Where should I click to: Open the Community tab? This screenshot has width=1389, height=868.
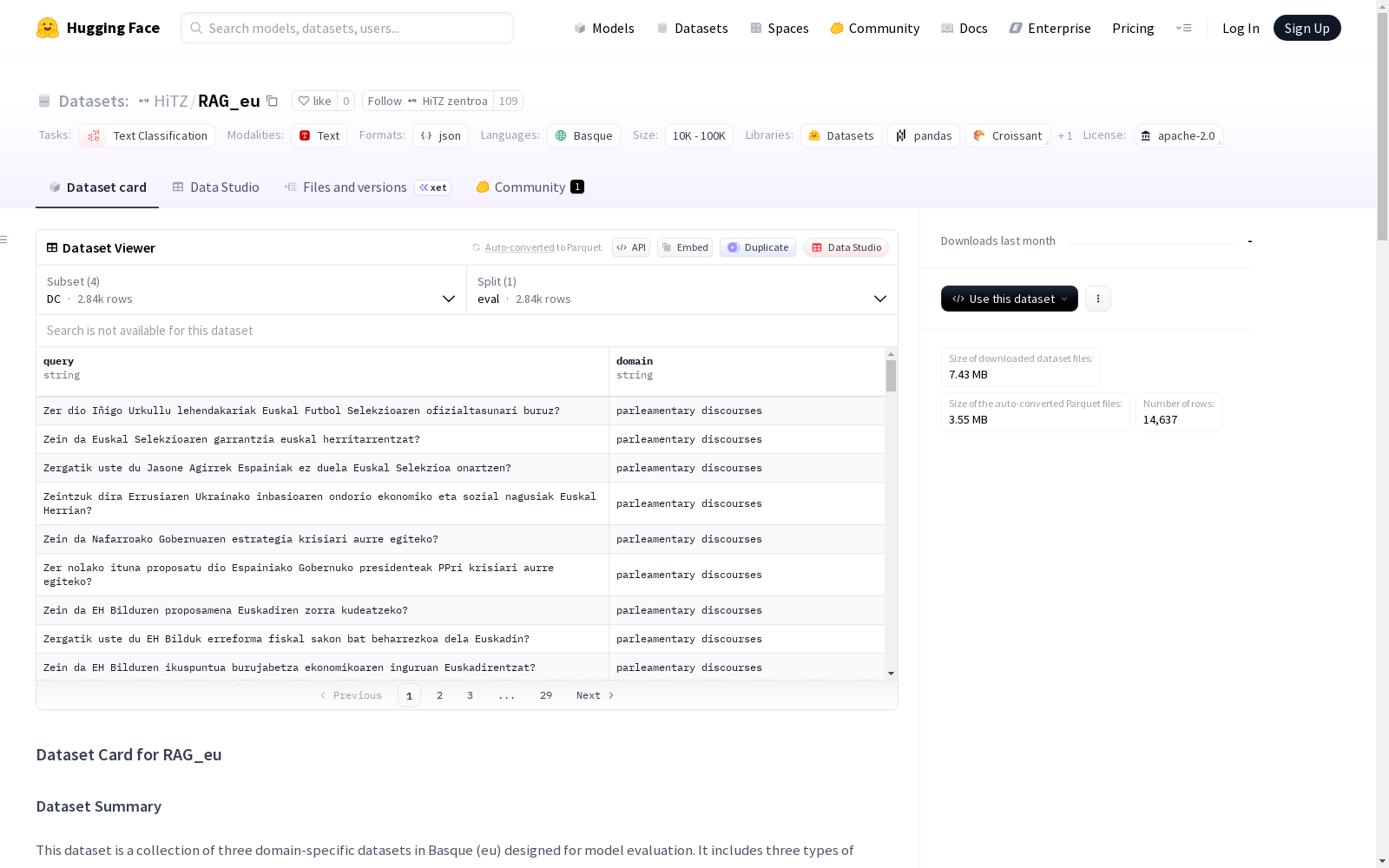(530, 187)
